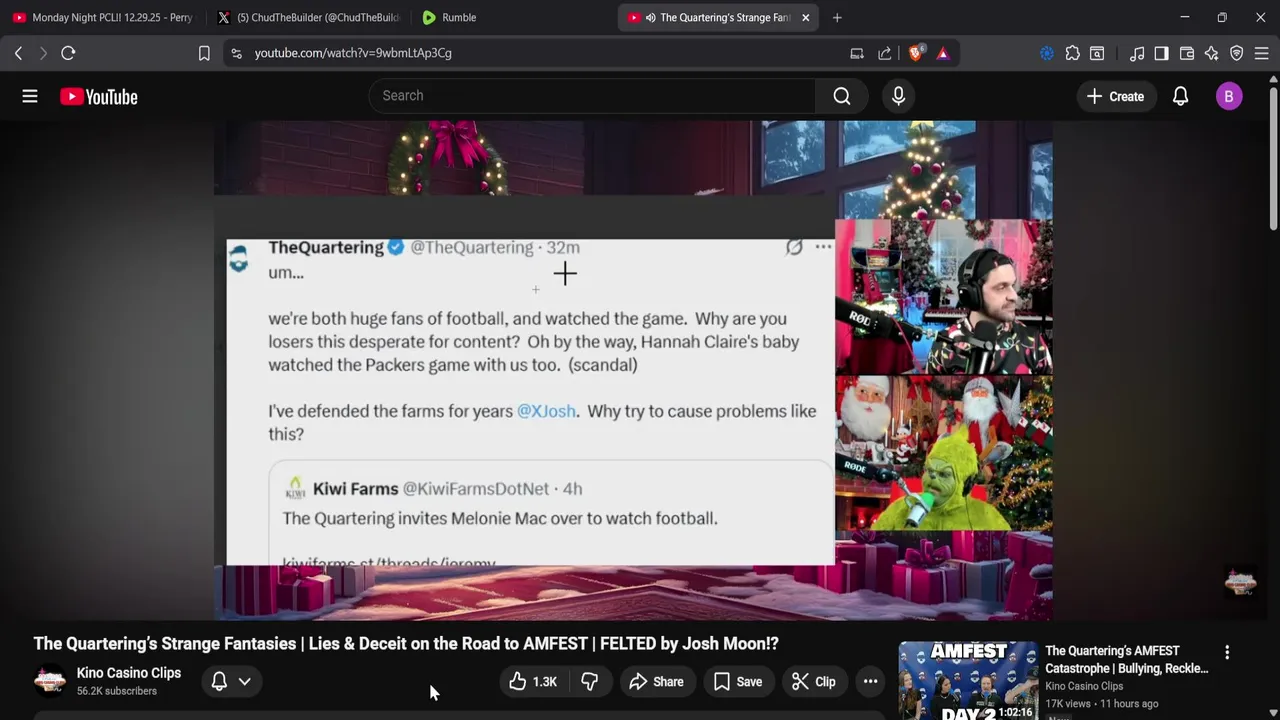Bookmark this page

(204, 53)
